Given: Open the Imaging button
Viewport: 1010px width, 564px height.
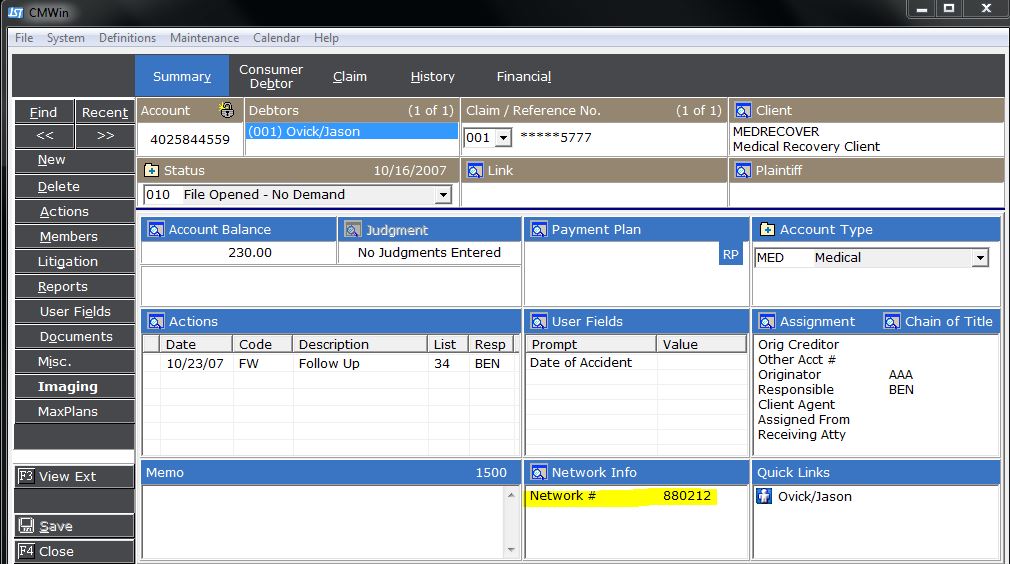Looking at the screenshot, I should coord(74,386).
